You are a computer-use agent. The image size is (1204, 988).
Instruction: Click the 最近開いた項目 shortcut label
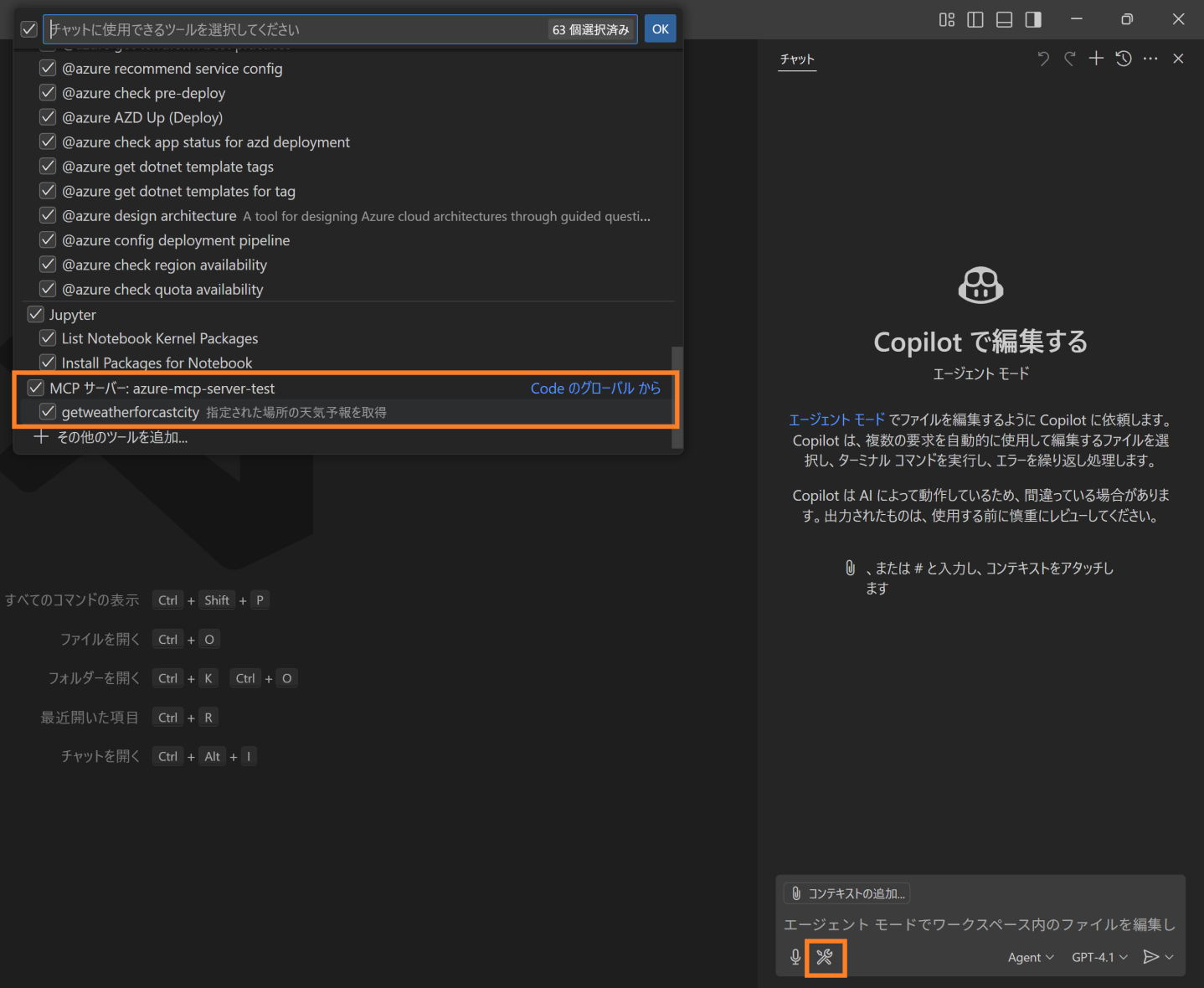click(90, 718)
